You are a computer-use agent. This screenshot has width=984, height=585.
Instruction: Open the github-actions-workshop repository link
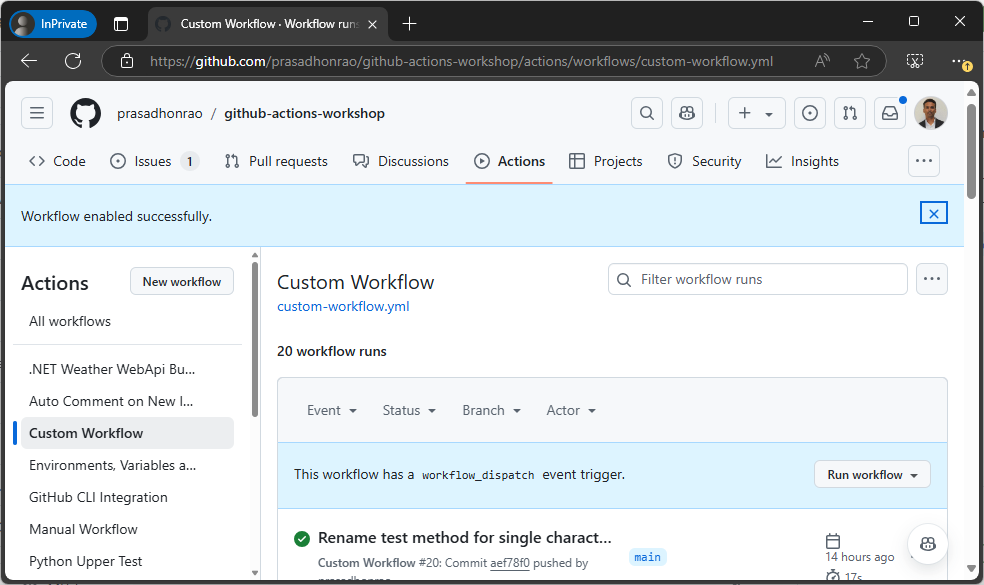click(x=304, y=114)
